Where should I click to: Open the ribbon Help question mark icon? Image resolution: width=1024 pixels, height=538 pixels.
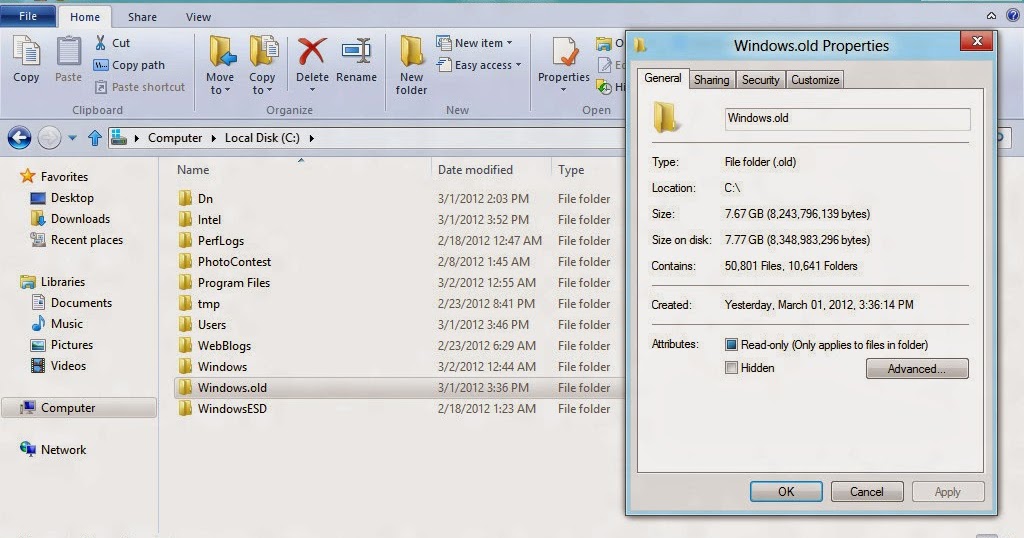tap(1014, 16)
